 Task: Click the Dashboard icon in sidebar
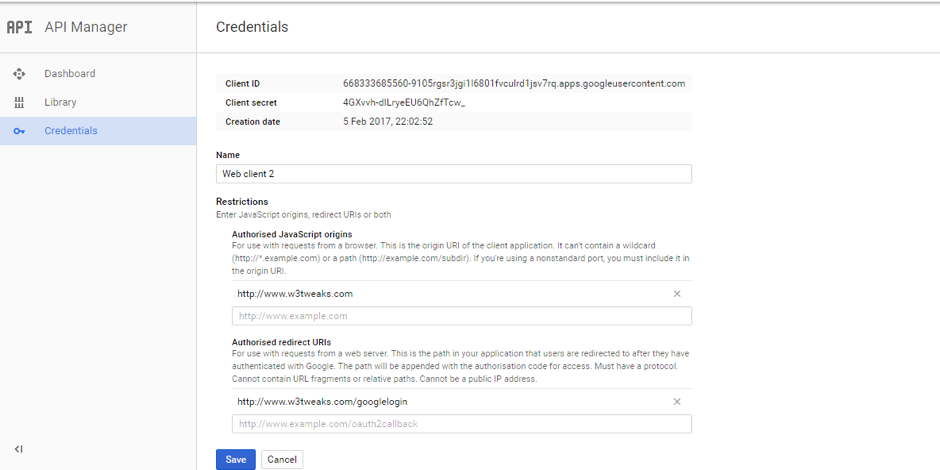pos(19,74)
